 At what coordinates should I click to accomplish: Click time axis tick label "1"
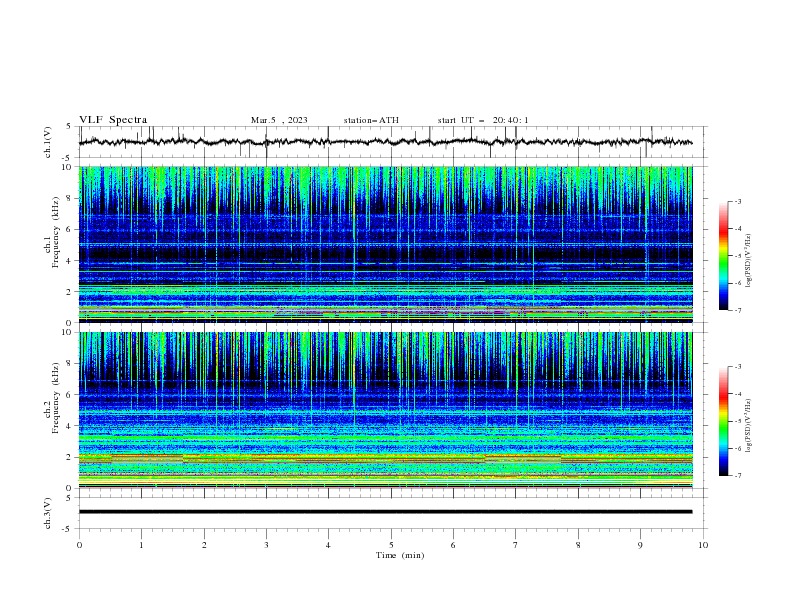[141, 545]
